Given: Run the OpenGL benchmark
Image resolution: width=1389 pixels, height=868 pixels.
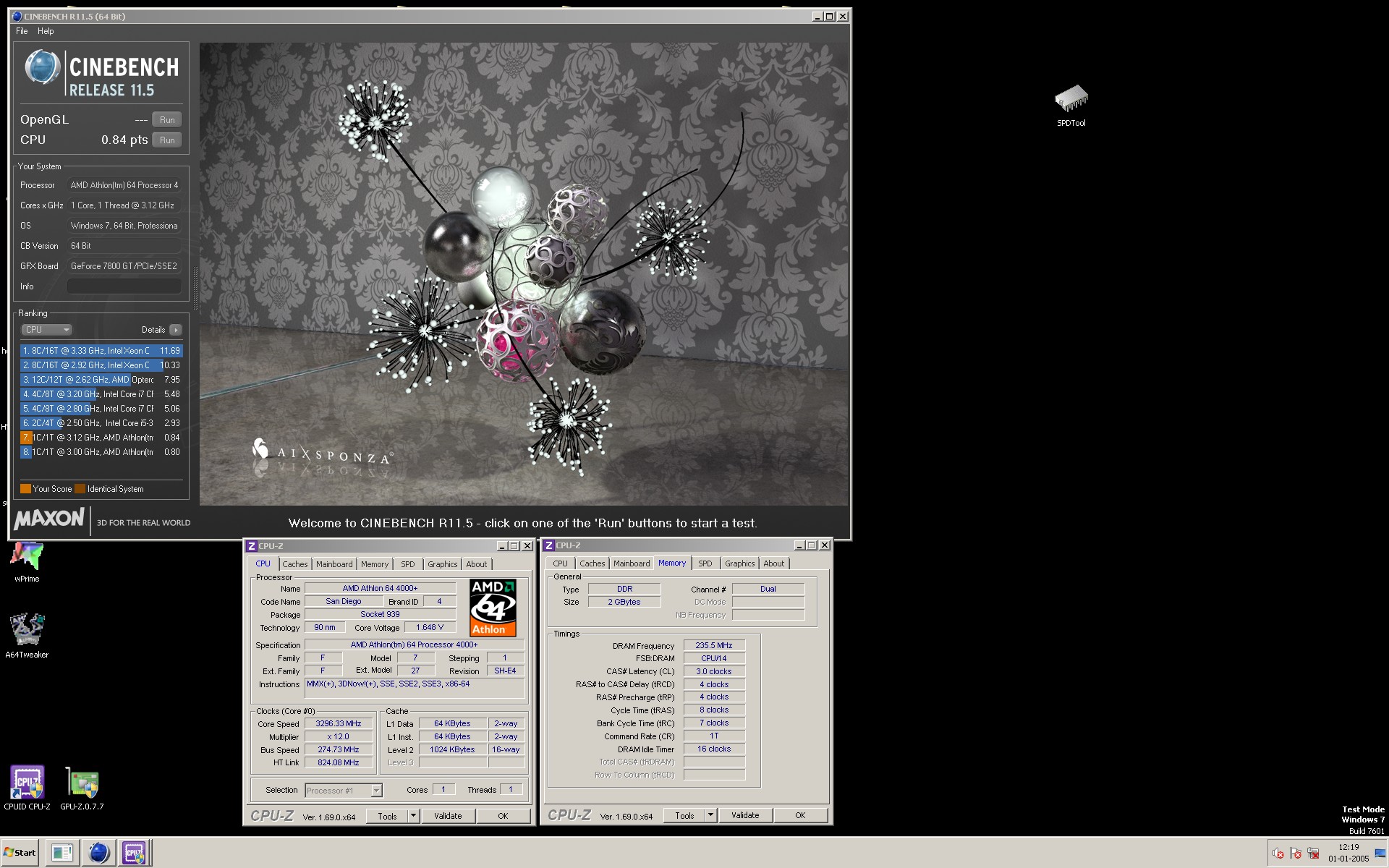Looking at the screenshot, I should point(167,120).
